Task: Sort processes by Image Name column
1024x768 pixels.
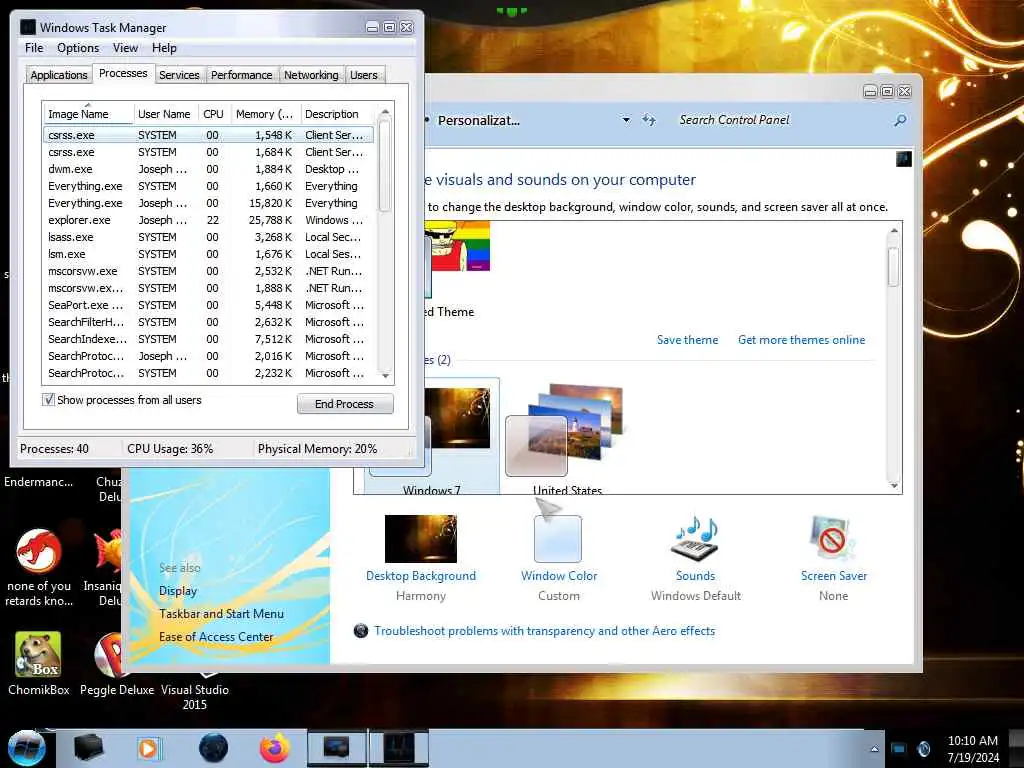Action: [88, 114]
